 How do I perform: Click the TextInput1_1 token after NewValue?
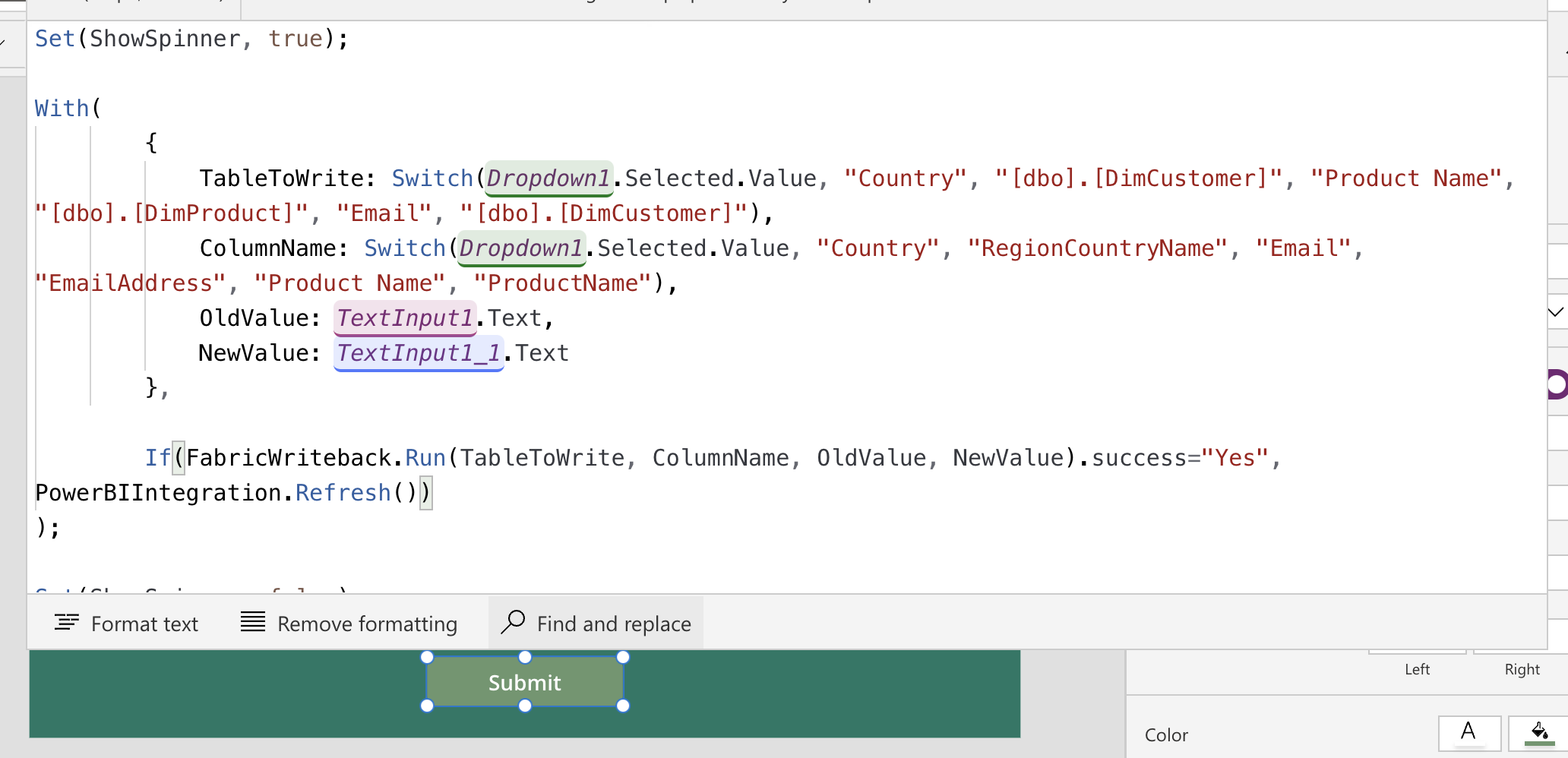point(419,353)
